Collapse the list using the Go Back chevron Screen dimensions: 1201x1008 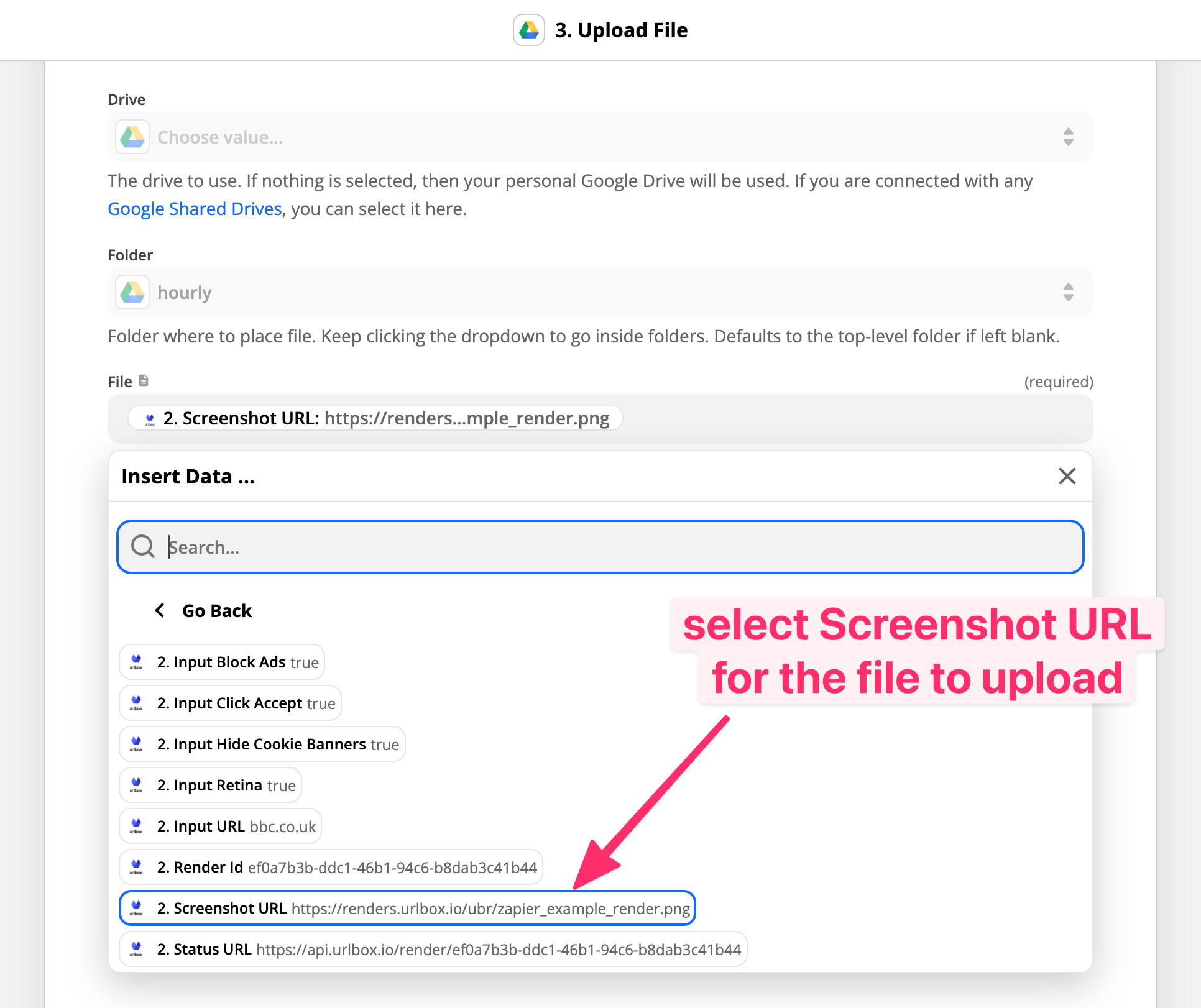[160, 610]
